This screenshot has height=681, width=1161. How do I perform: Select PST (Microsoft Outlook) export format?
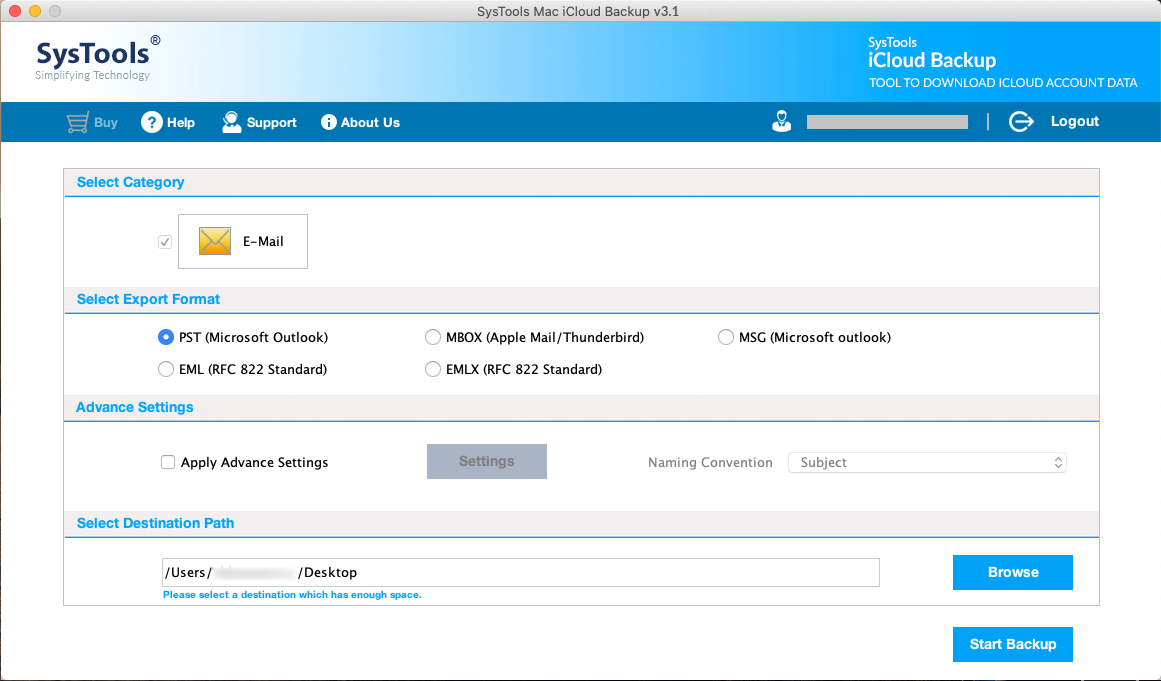click(x=166, y=338)
